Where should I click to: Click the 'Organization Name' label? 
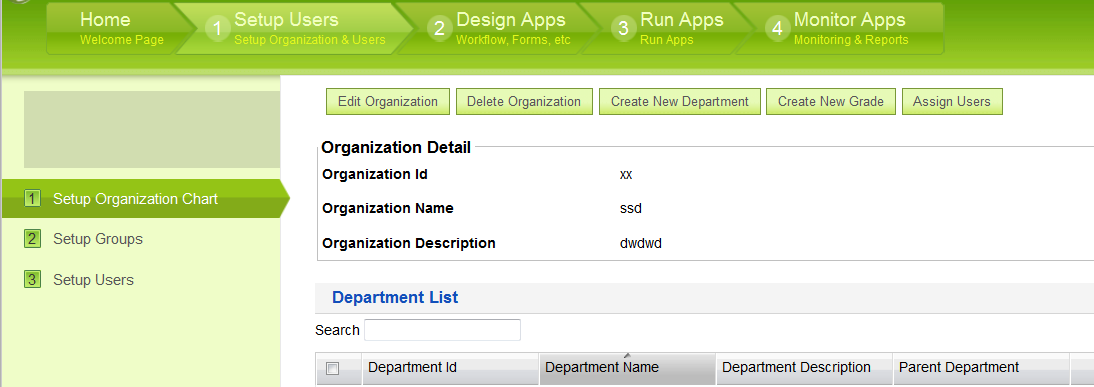click(388, 208)
